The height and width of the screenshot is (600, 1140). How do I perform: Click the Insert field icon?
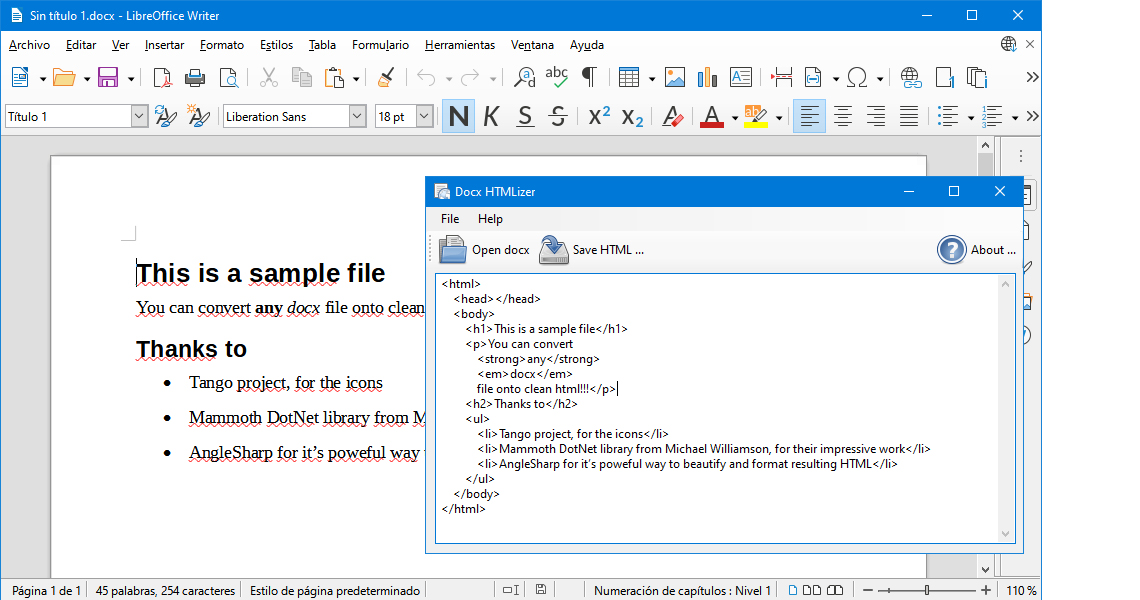click(813, 77)
